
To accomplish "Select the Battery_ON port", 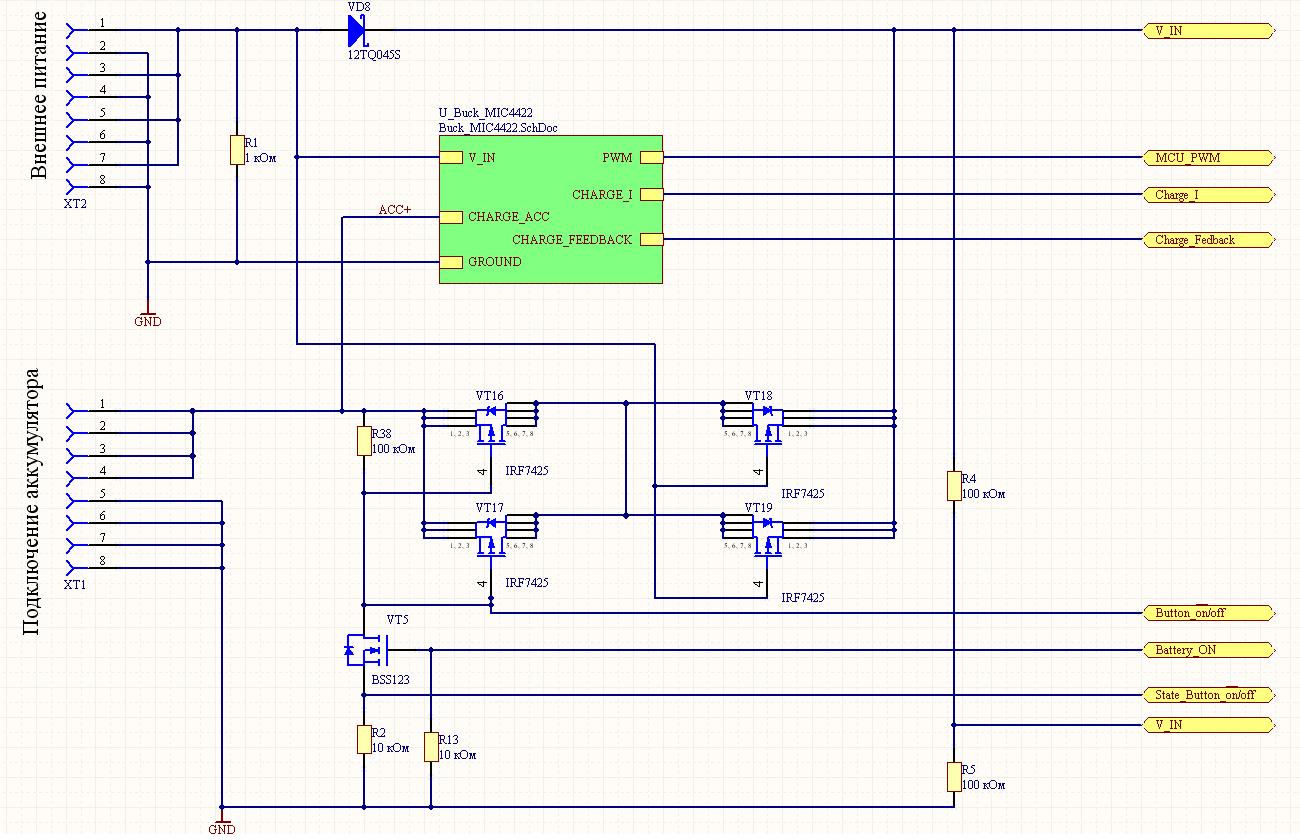I will [x=1209, y=650].
